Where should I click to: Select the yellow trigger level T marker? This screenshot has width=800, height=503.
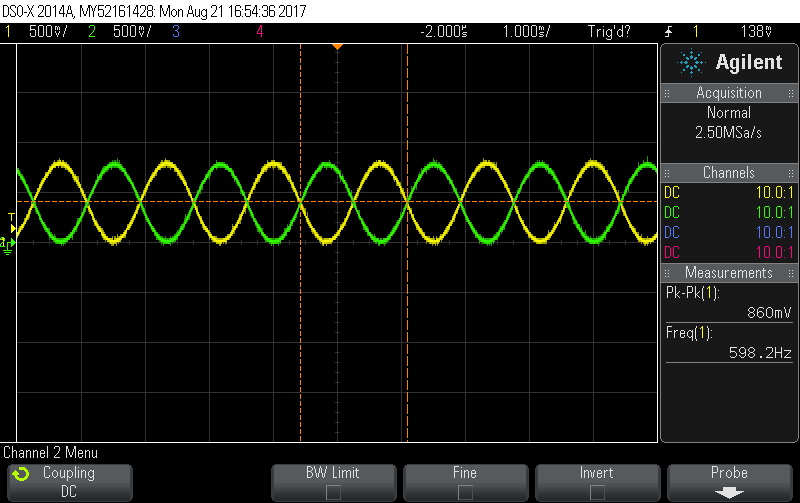tap(12, 223)
